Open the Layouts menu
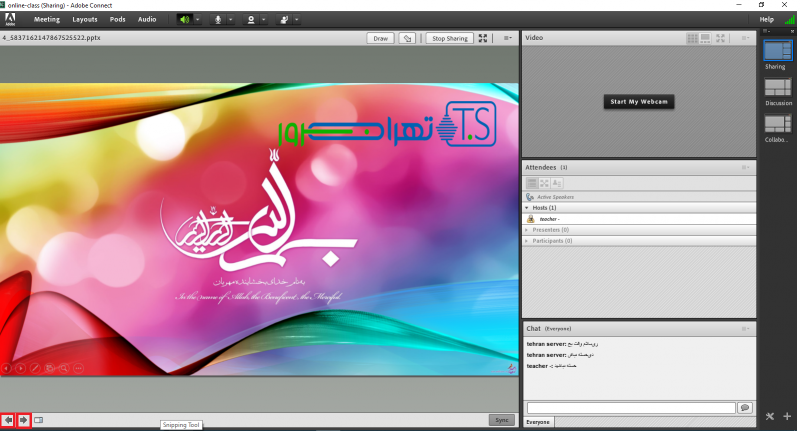Viewport: 800px width, 431px height. point(85,19)
